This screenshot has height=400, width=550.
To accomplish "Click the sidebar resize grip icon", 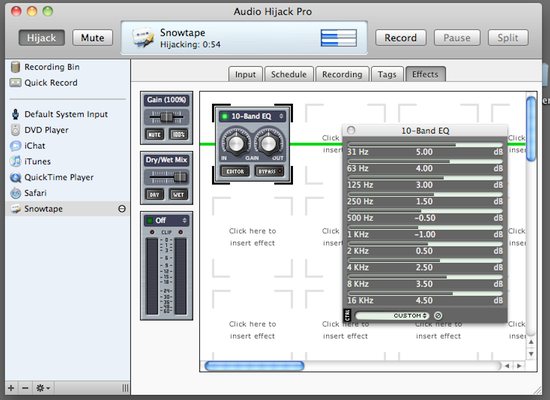I will pos(125,388).
